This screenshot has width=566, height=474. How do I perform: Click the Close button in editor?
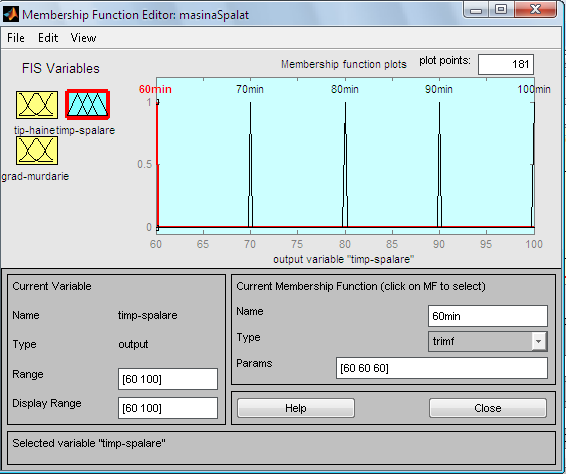pos(488,408)
